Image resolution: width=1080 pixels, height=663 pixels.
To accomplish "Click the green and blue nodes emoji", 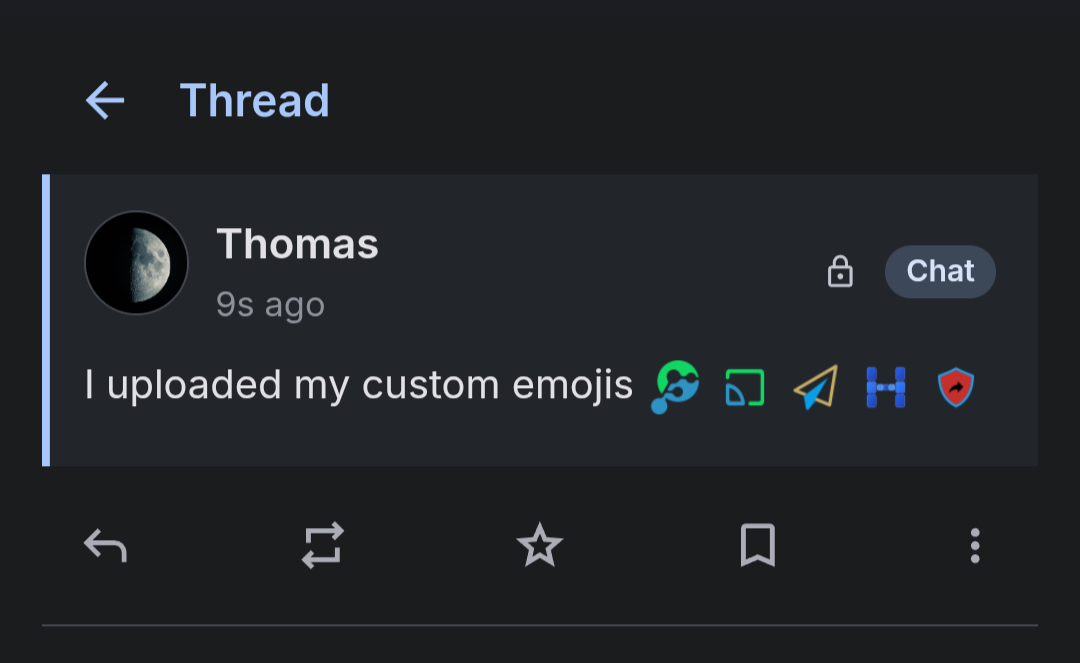I will pos(675,387).
